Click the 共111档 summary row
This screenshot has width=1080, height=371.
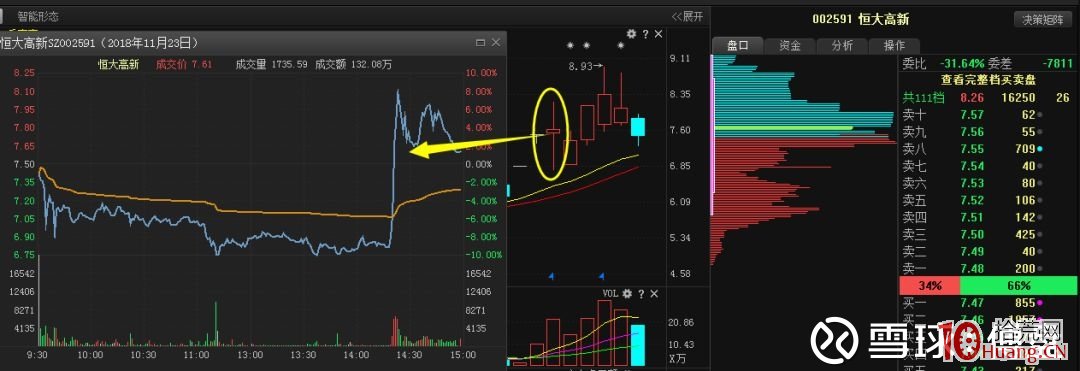click(988, 98)
